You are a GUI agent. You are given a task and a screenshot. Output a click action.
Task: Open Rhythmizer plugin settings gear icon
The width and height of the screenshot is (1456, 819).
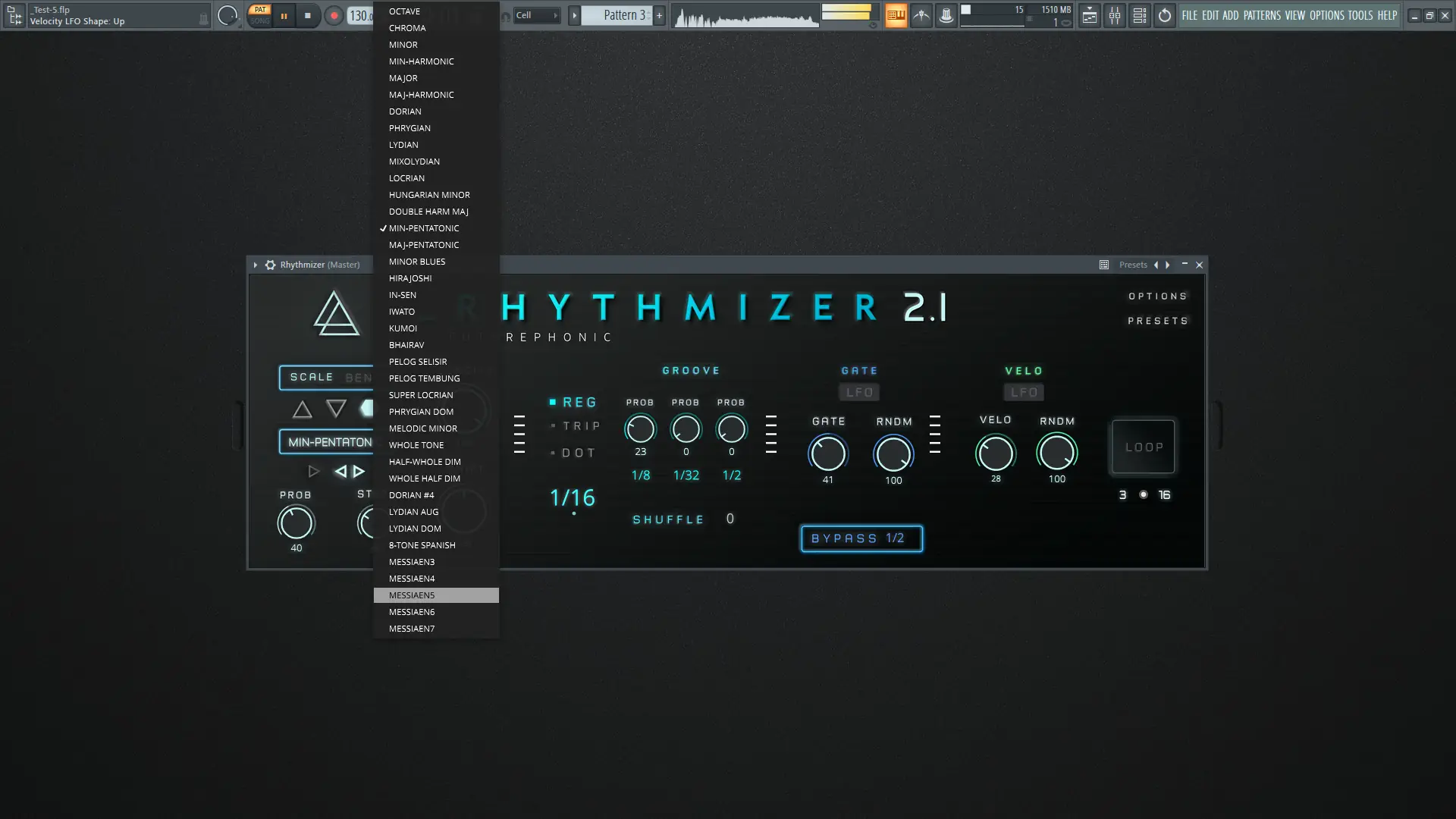[x=270, y=265]
